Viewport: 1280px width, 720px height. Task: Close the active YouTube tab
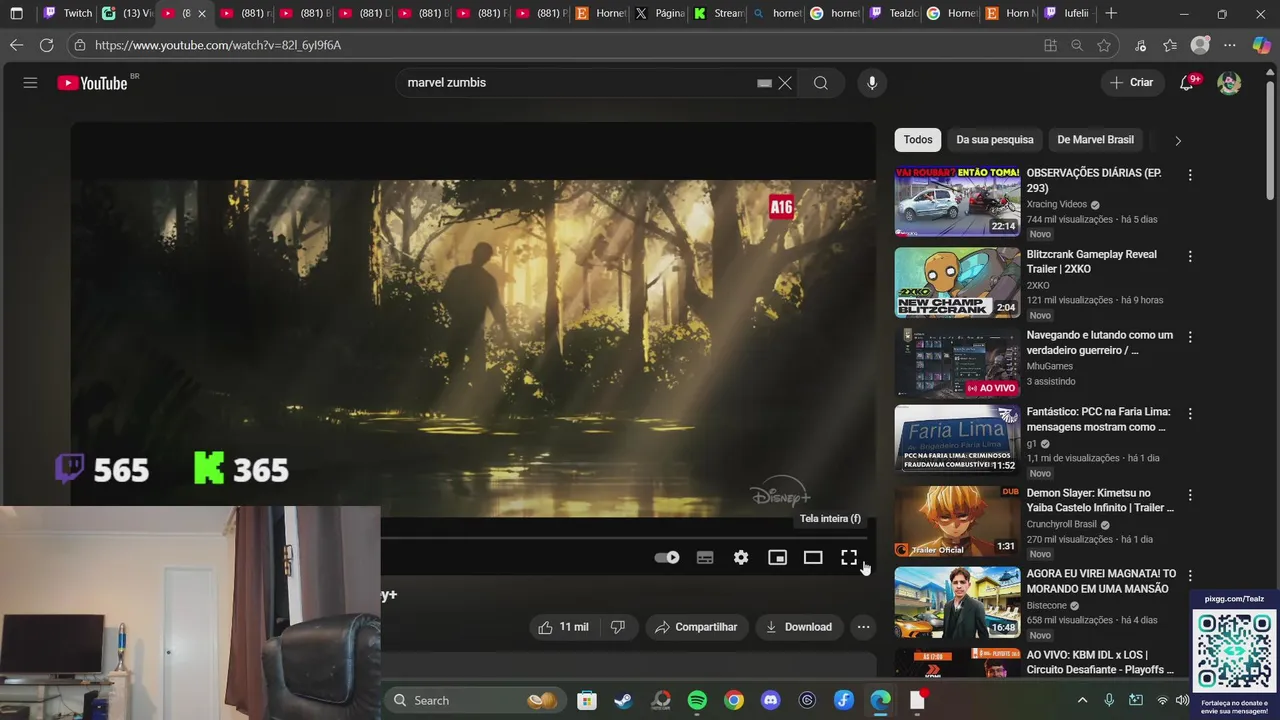coord(202,13)
